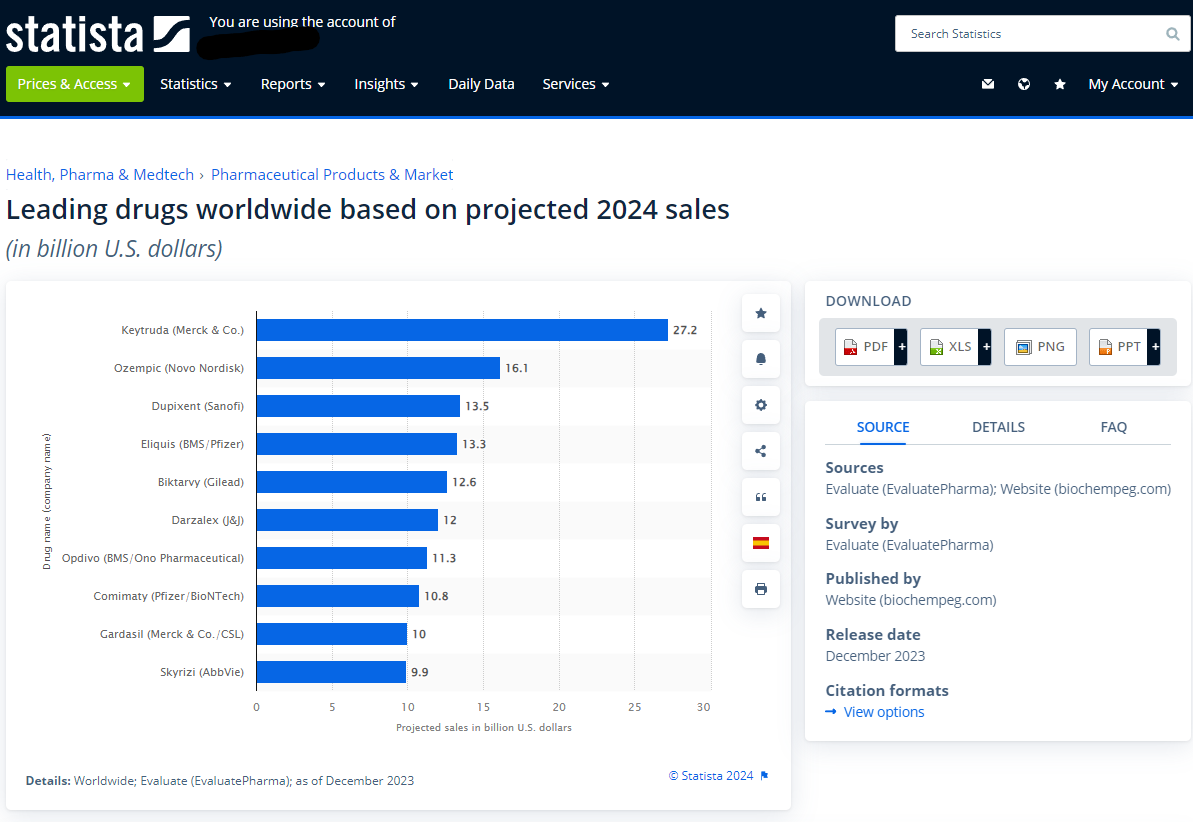The height and width of the screenshot is (822, 1193).
Task: Switch to the FAQ tab
Action: coord(1113,427)
